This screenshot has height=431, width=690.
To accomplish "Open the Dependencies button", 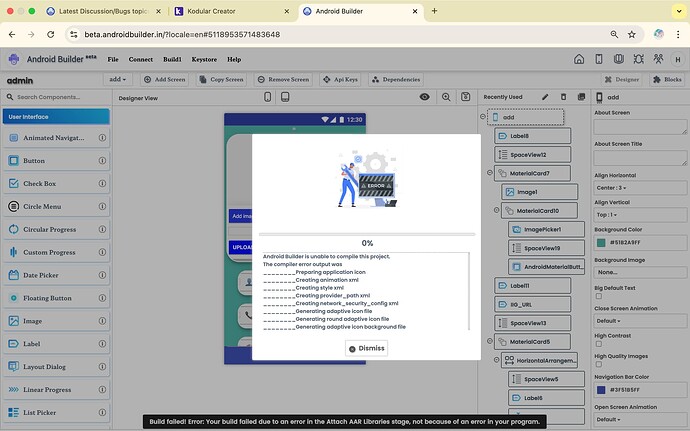I will [x=396, y=79].
